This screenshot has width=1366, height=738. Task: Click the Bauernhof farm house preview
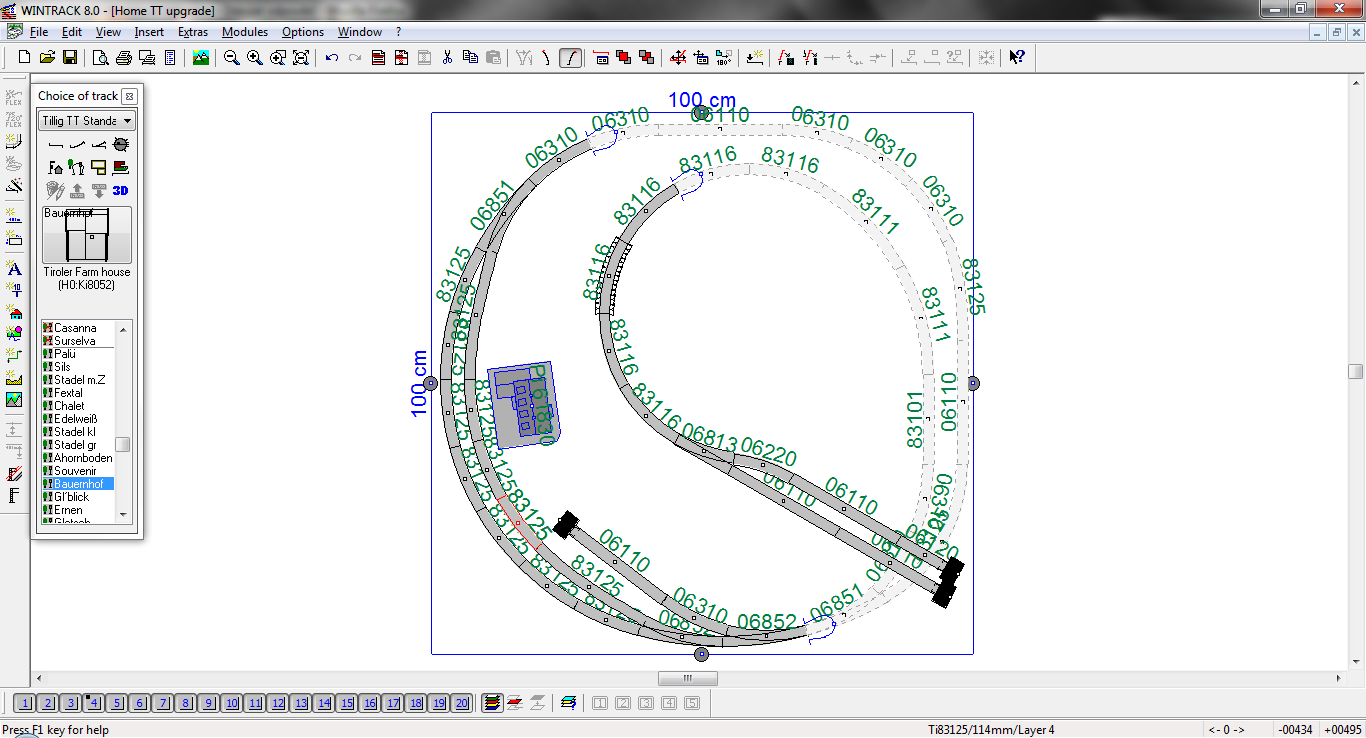point(87,235)
